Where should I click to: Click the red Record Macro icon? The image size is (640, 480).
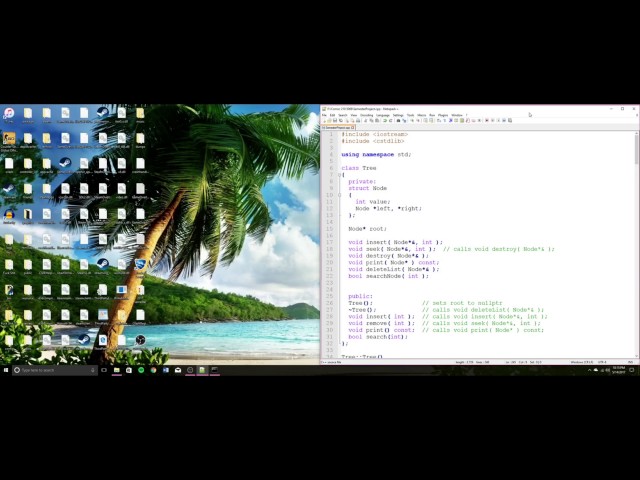(487, 120)
